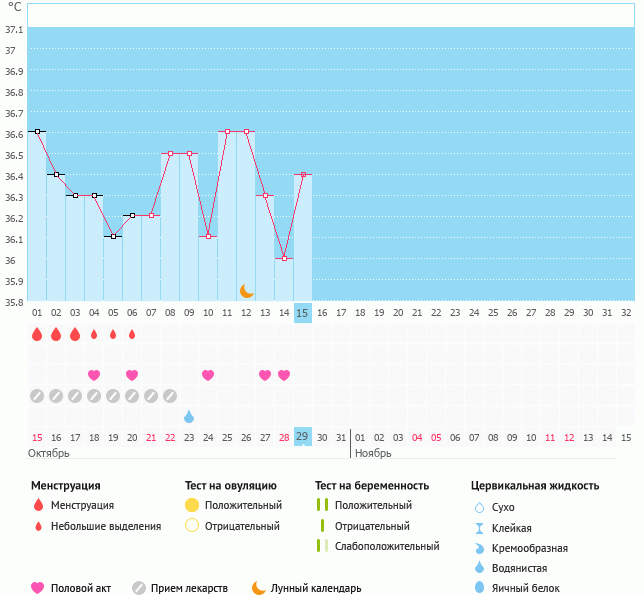Click the crescent moon icon on the chart
The height and width of the screenshot is (595, 644).
(247, 291)
